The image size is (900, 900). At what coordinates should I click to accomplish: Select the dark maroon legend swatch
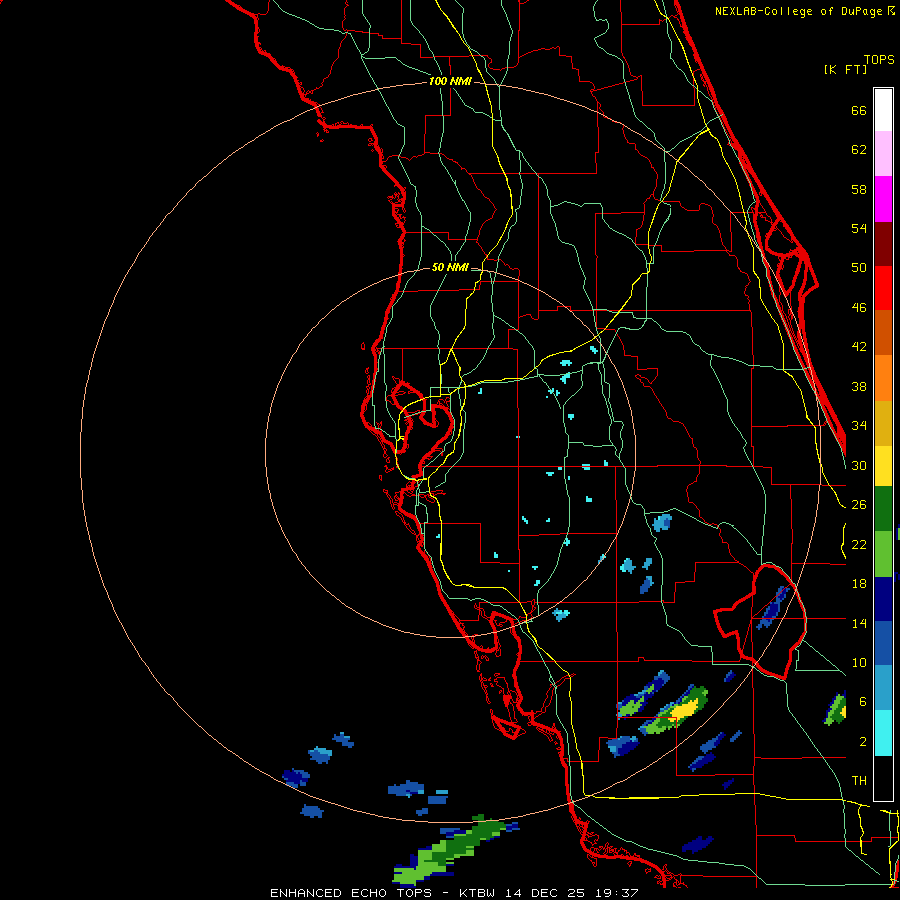click(x=883, y=244)
